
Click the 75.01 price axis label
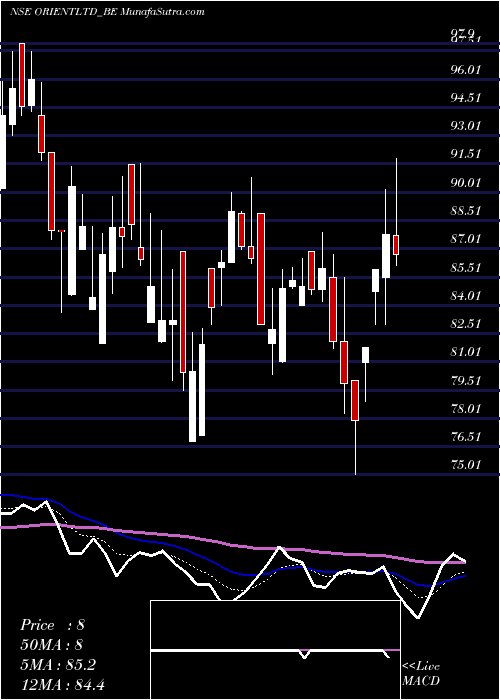(x=466, y=465)
